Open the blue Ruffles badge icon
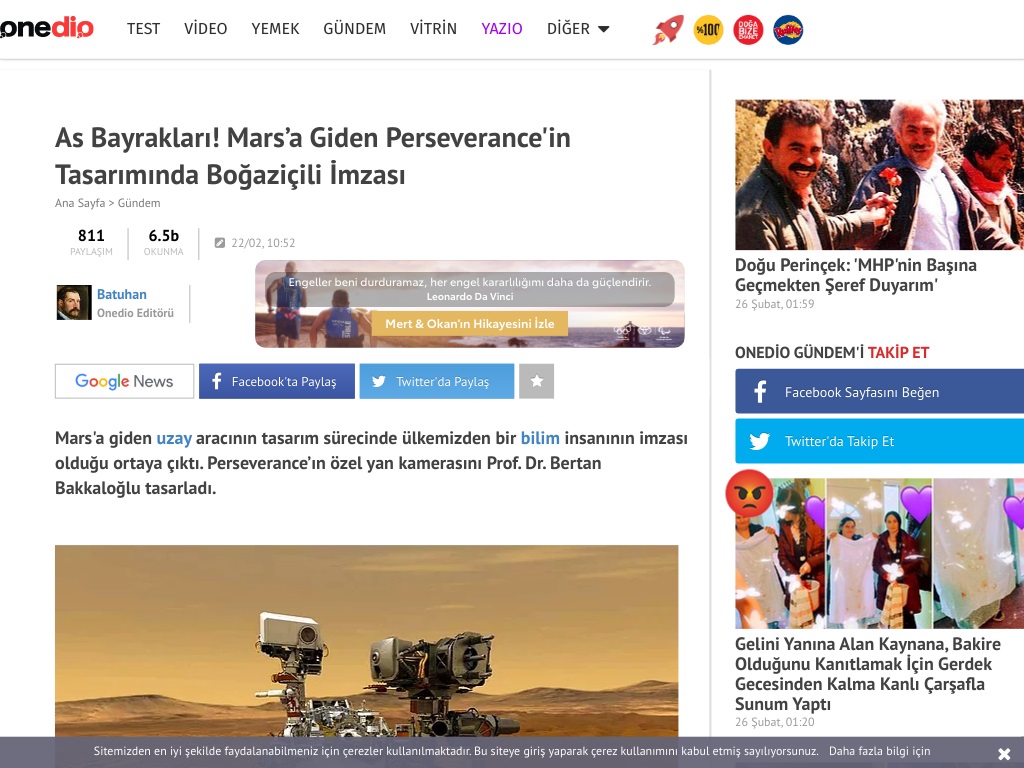The height and width of the screenshot is (768, 1024). tap(788, 29)
